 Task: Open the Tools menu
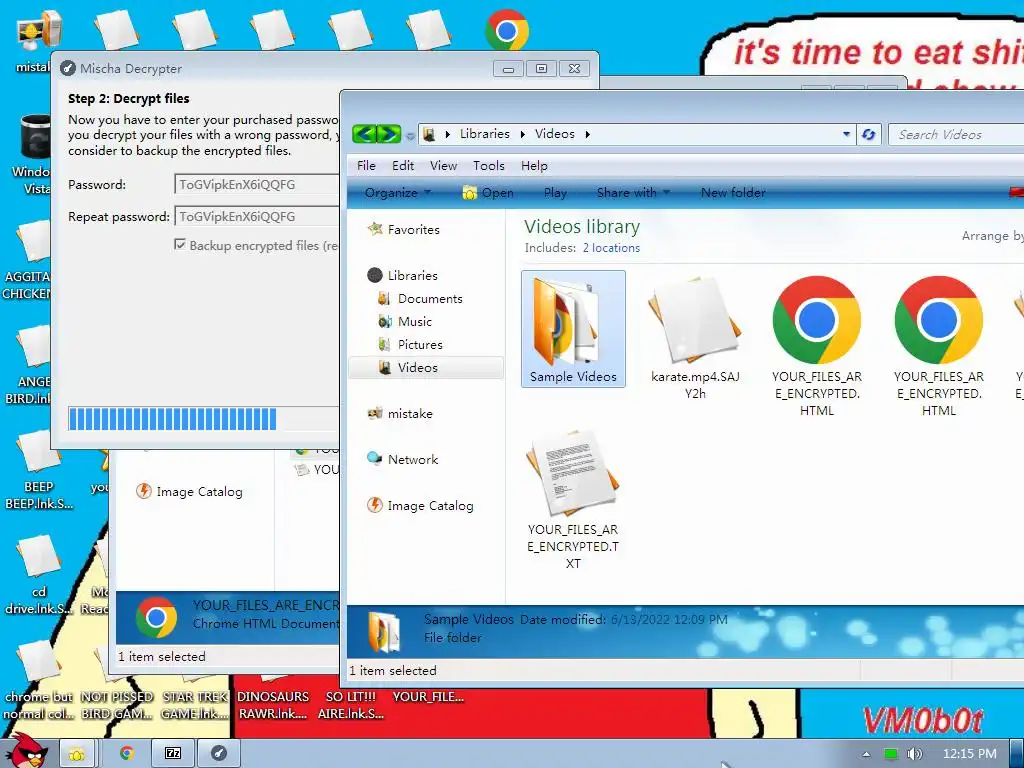click(488, 165)
